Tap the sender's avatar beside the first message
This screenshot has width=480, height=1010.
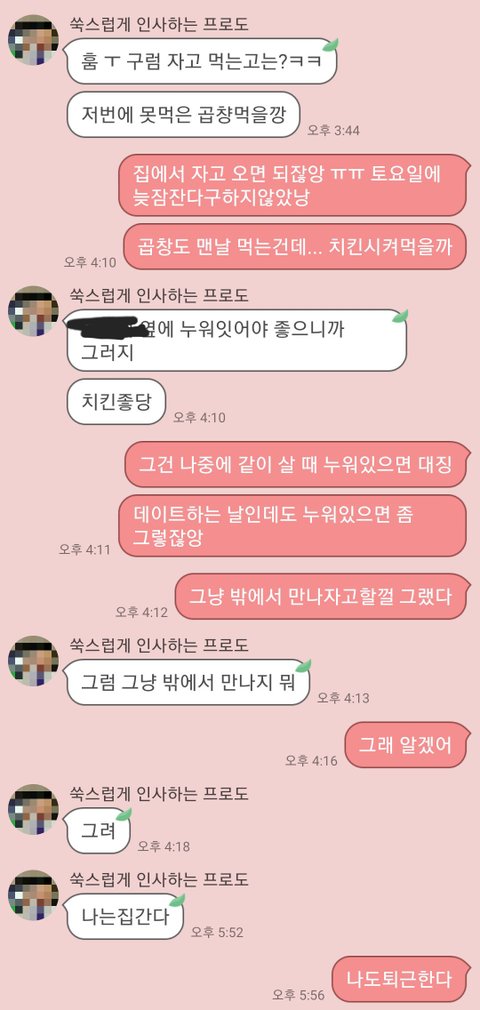[x=33, y=39]
